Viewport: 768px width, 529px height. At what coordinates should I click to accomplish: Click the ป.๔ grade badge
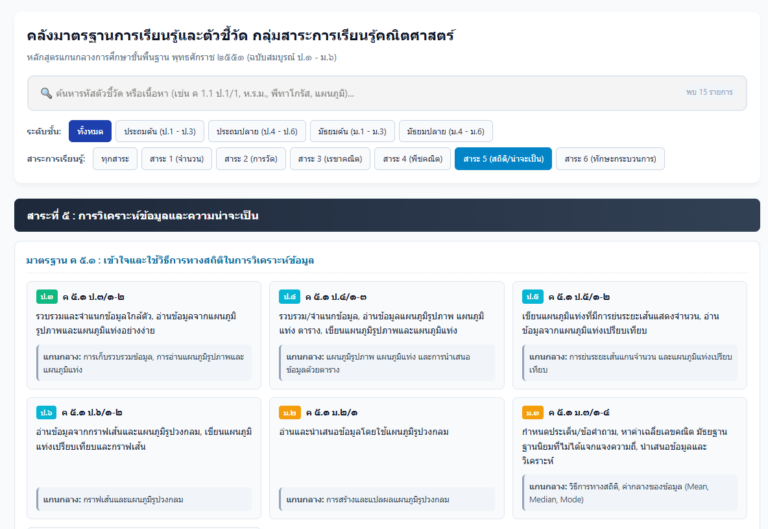[x=289, y=297]
